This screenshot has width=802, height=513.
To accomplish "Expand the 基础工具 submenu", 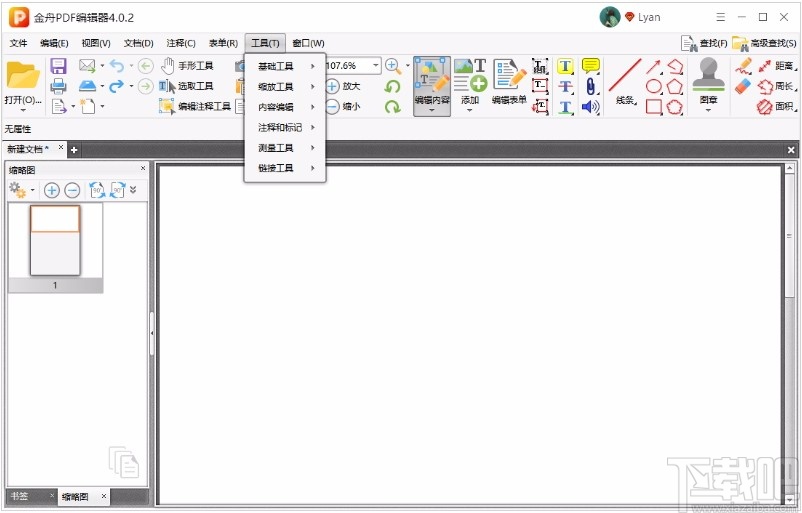I will [285, 66].
